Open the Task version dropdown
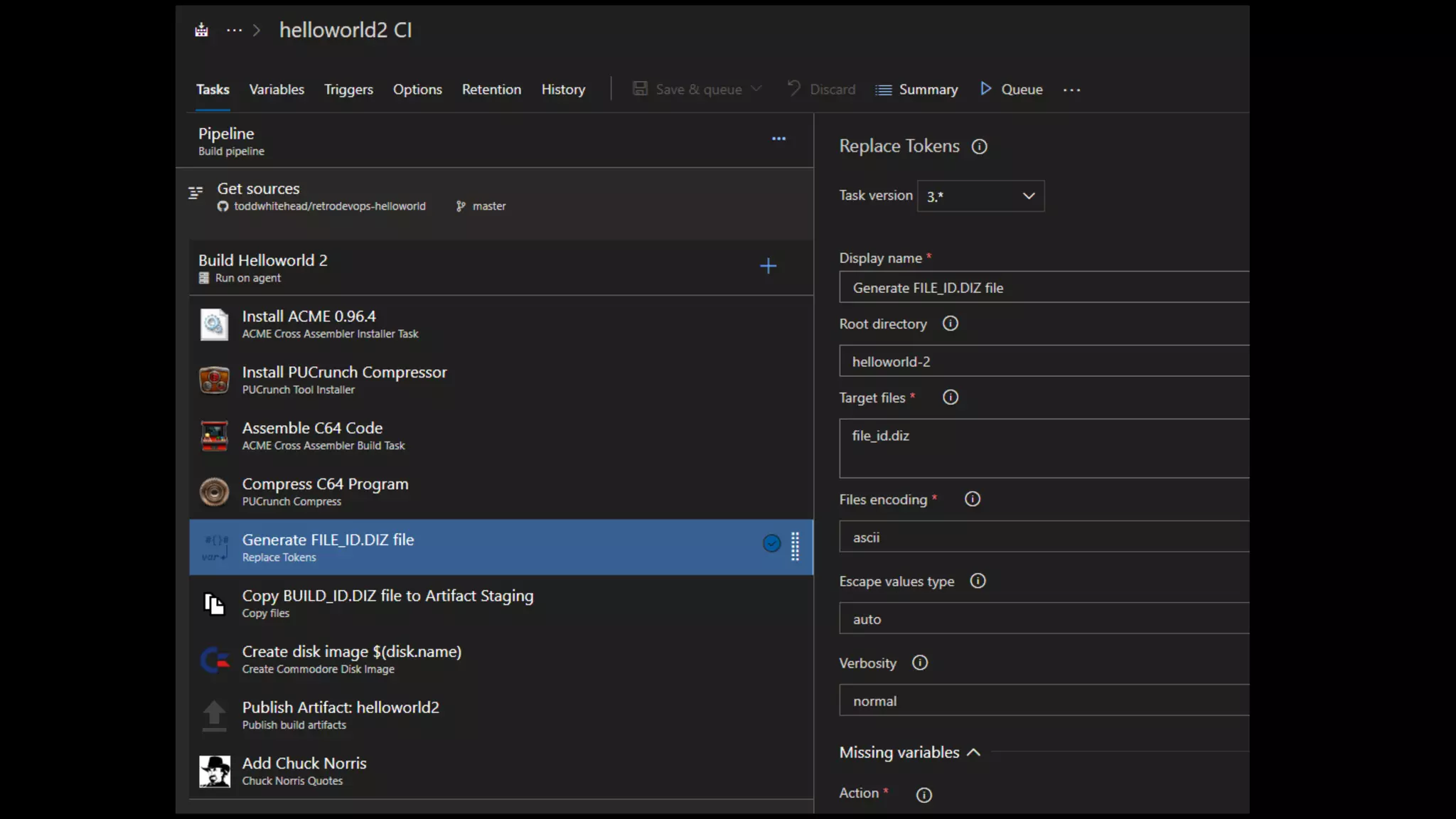This screenshot has height=819, width=1456. point(980,196)
